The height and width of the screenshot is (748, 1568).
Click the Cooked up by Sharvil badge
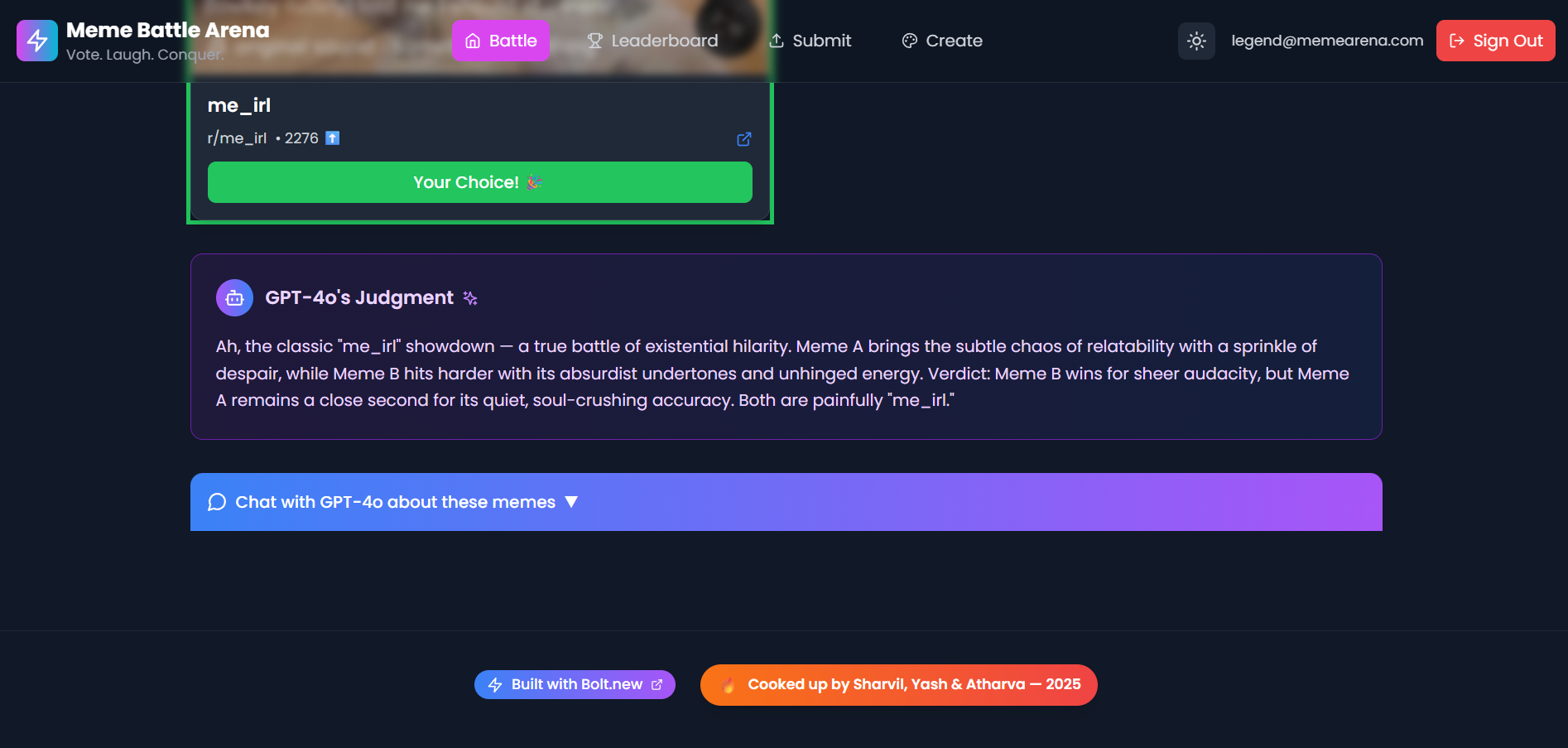point(899,684)
